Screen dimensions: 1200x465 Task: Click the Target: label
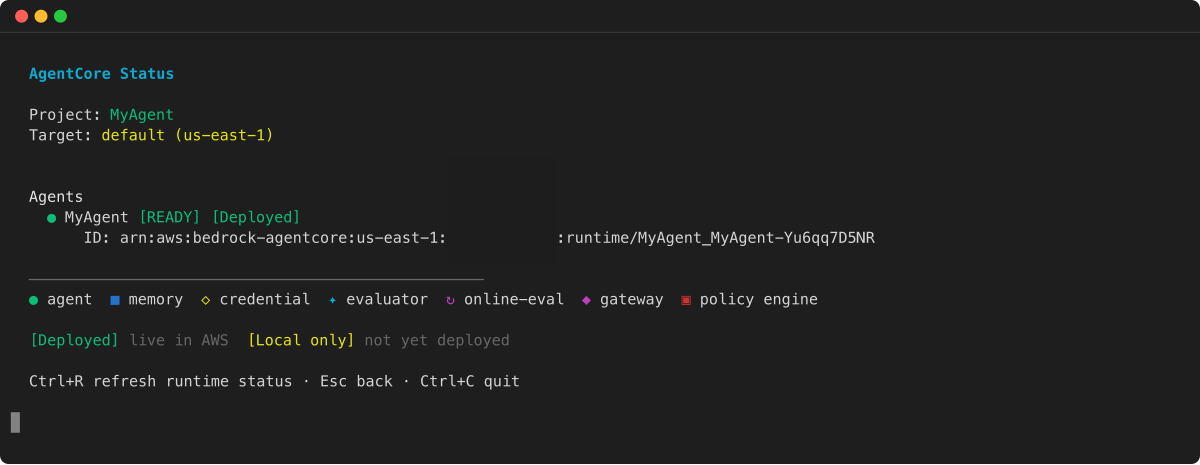pyautogui.click(x=61, y=135)
